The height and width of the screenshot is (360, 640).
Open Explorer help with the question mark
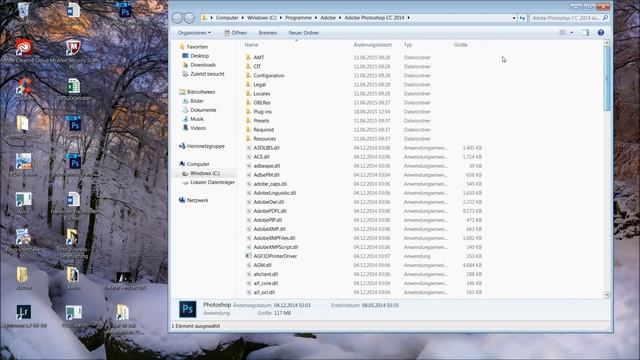(600, 33)
